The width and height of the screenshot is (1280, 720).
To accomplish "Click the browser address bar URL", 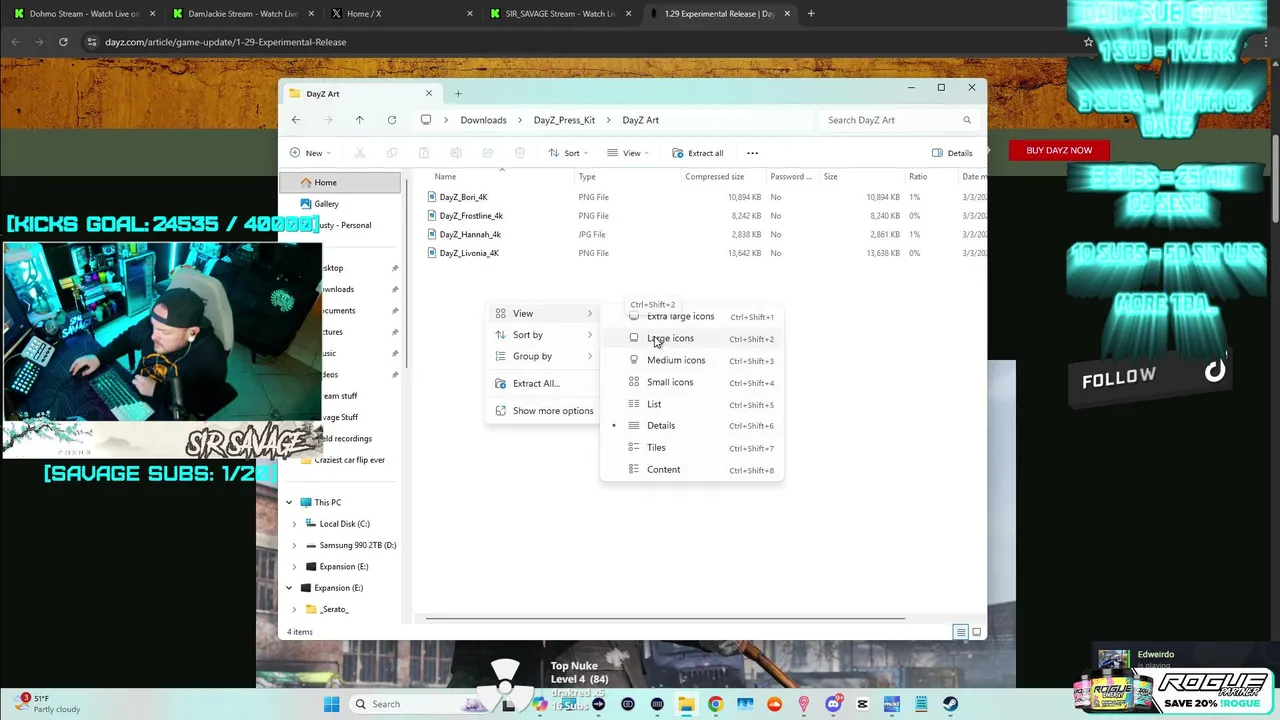I will coord(226,42).
